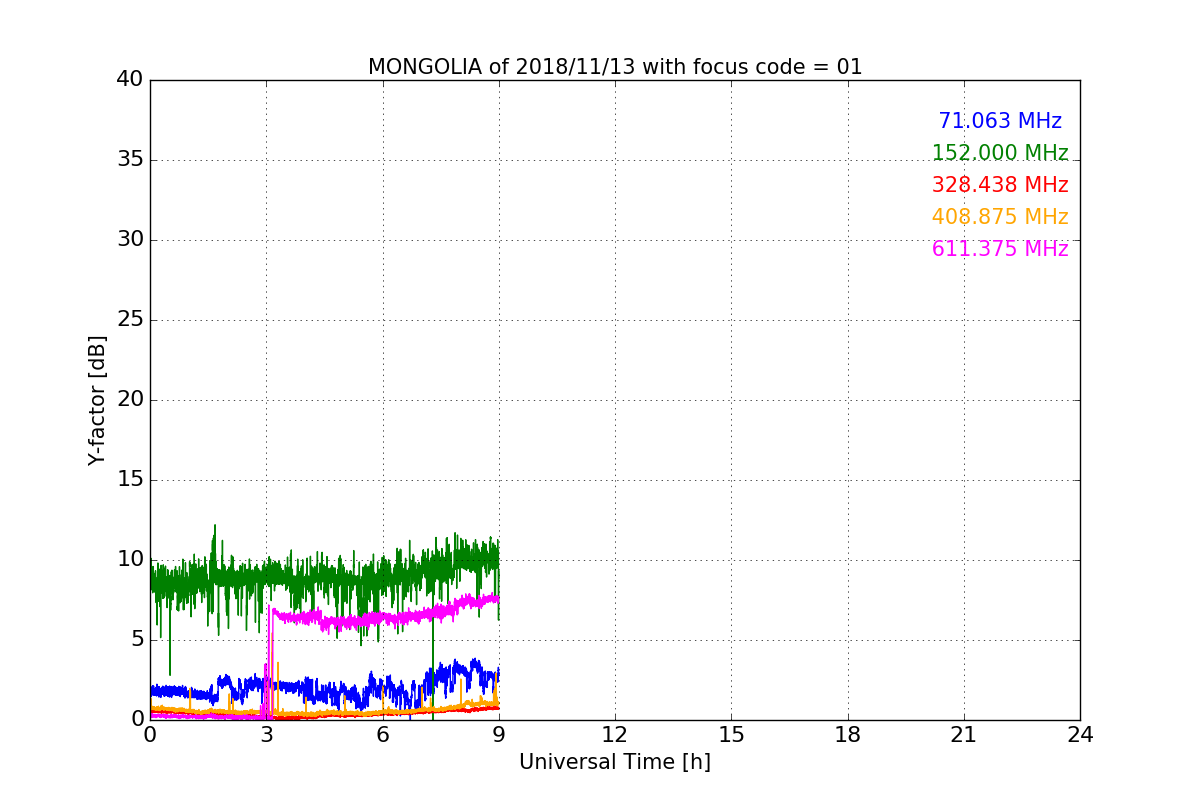Click the x-axis tick value 18
This screenshot has height=800, width=1200.
click(848, 735)
